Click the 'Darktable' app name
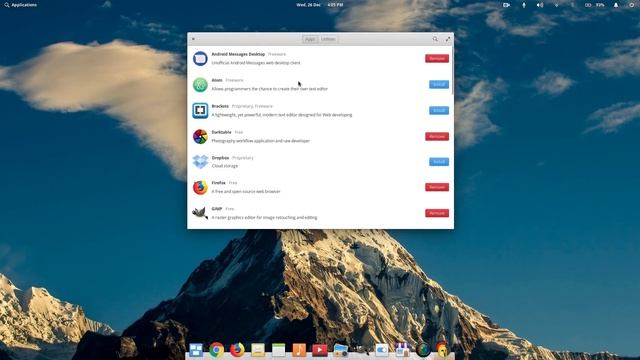 click(x=221, y=132)
